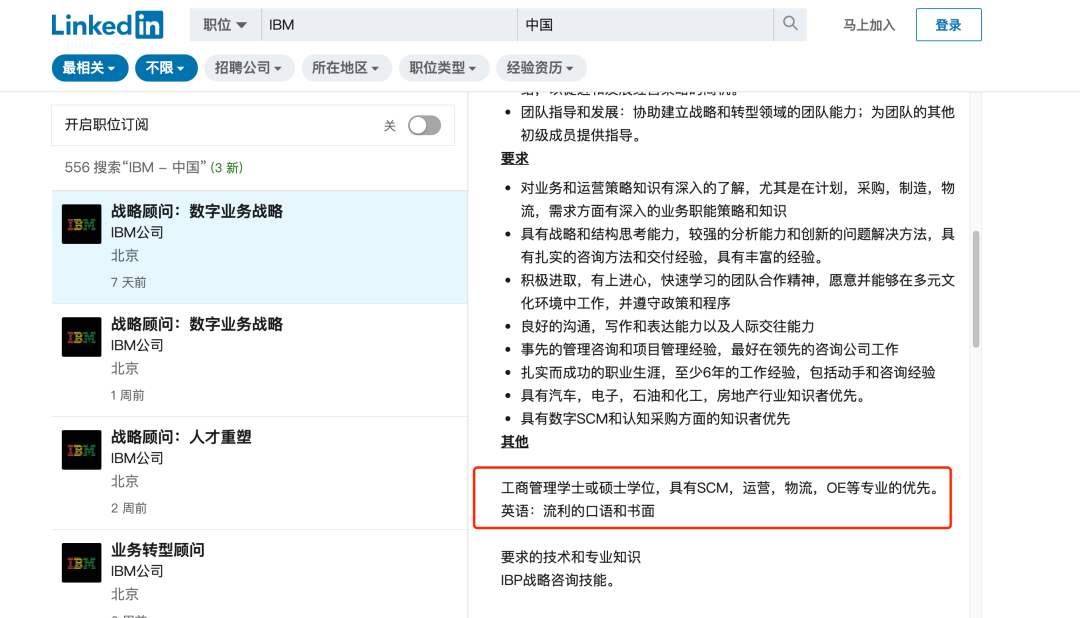Click the 7 天前 posting date
The height and width of the screenshot is (618, 1080).
[128, 282]
